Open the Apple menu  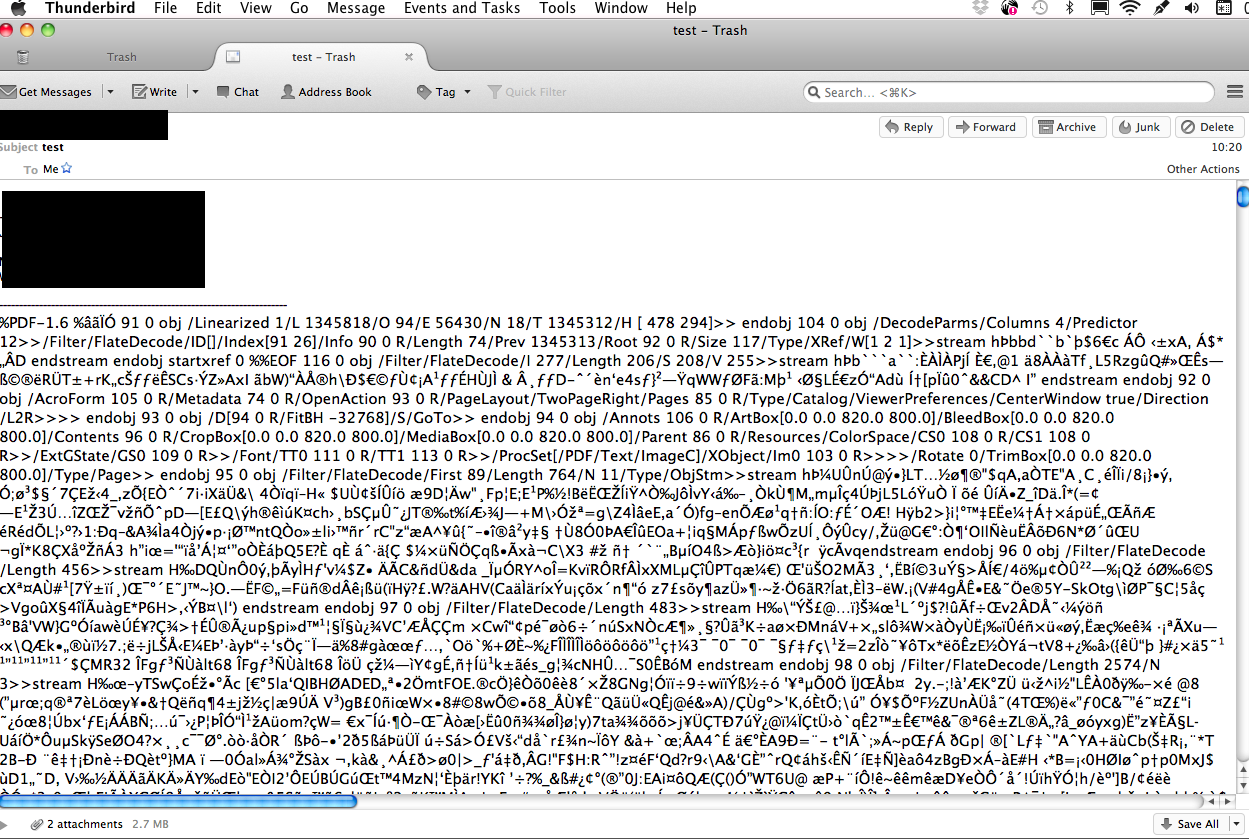pos(20,8)
